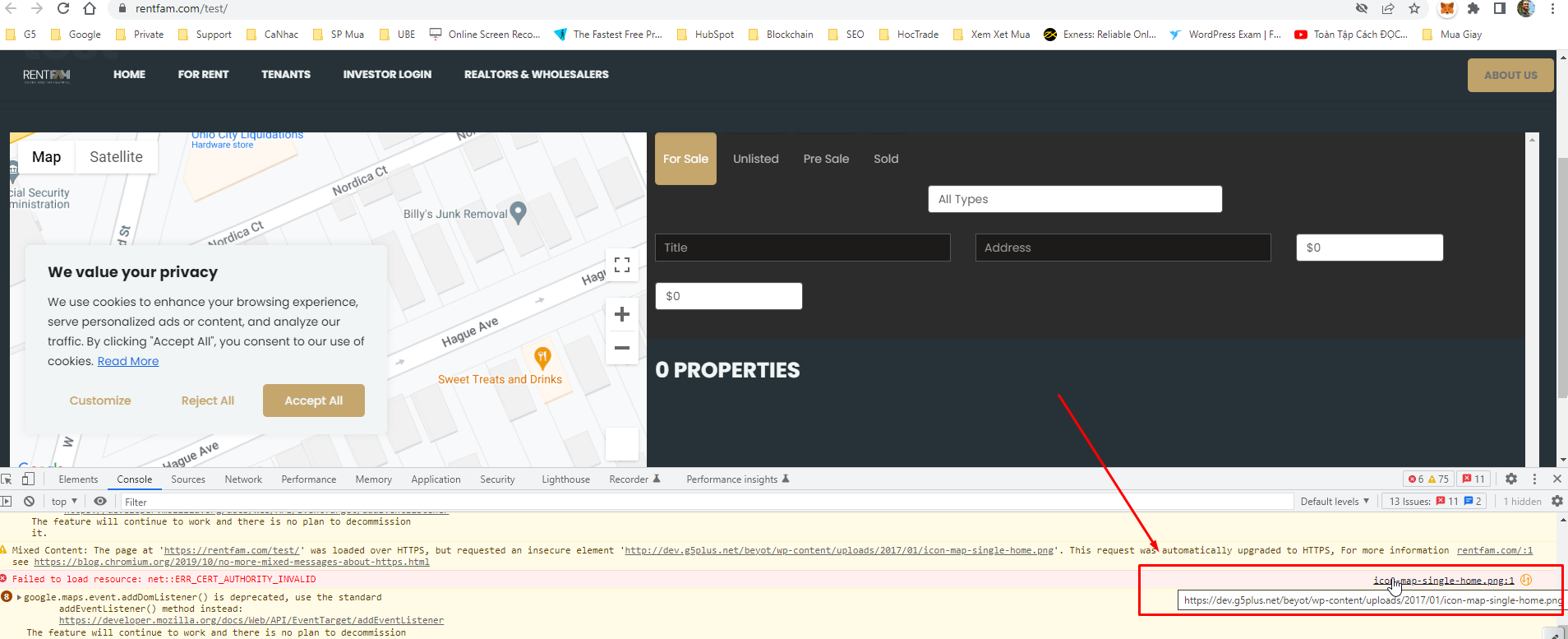The image size is (1568, 639).
Task: Click the ABOUT US button
Action: [x=1510, y=75]
